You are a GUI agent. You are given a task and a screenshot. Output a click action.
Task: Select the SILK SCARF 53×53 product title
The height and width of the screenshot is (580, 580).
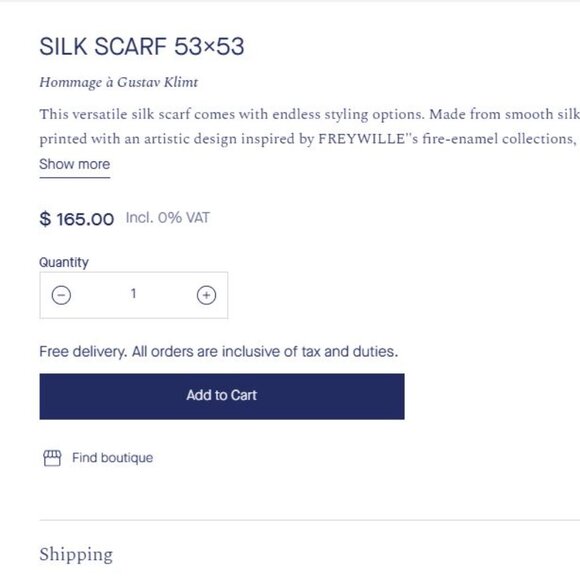coord(142,47)
